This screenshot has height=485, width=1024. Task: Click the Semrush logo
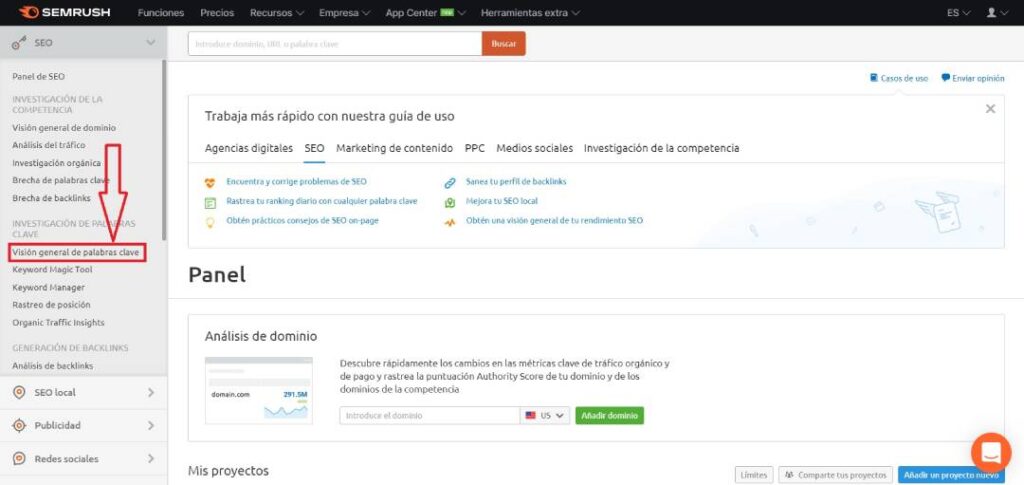pyautogui.click(x=65, y=12)
